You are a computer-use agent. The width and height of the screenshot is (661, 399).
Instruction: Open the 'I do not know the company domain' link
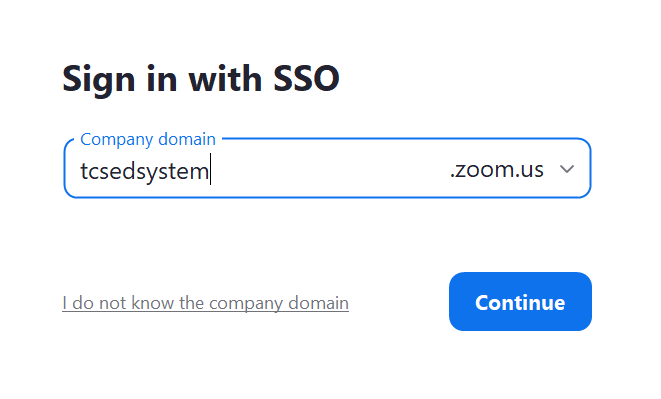[205, 303]
